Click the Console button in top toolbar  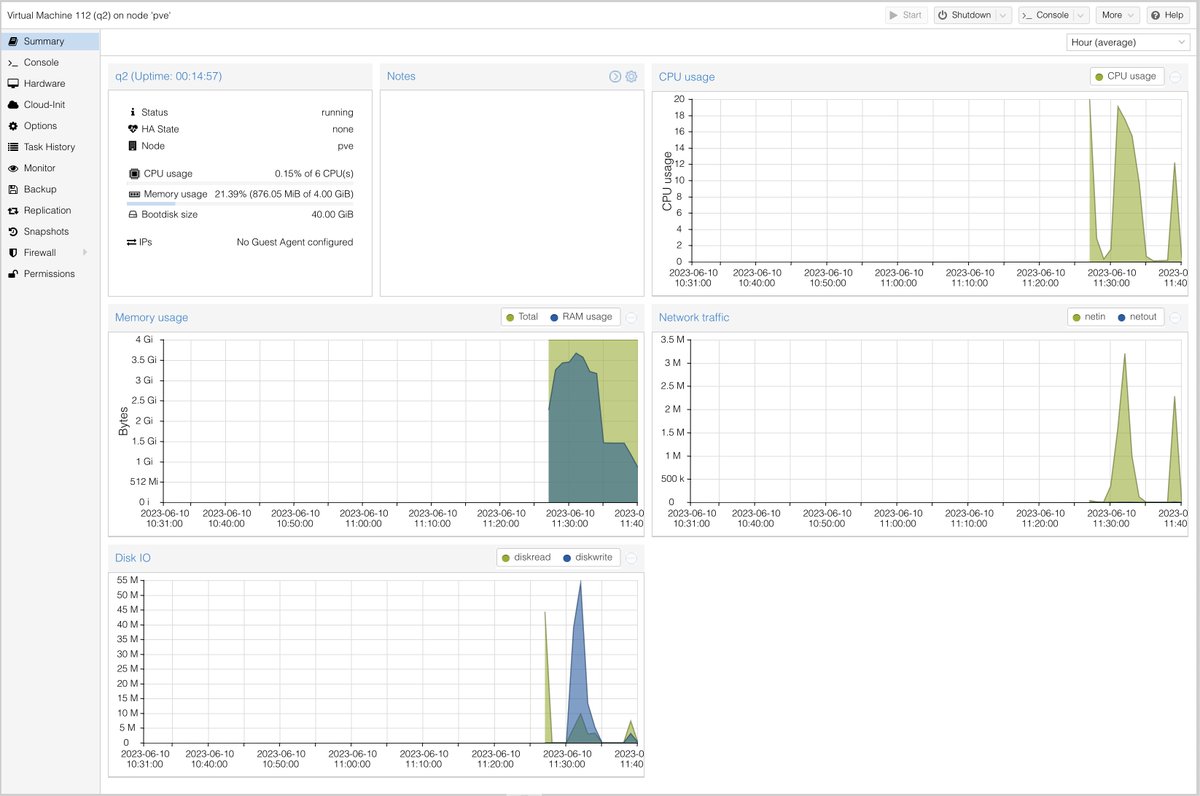pyautogui.click(x=1044, y=15)
